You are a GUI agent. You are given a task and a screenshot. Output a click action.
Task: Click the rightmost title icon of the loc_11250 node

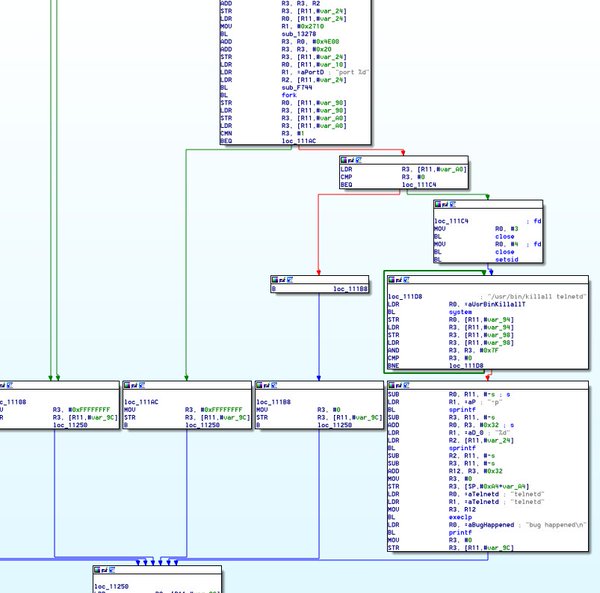112,570
